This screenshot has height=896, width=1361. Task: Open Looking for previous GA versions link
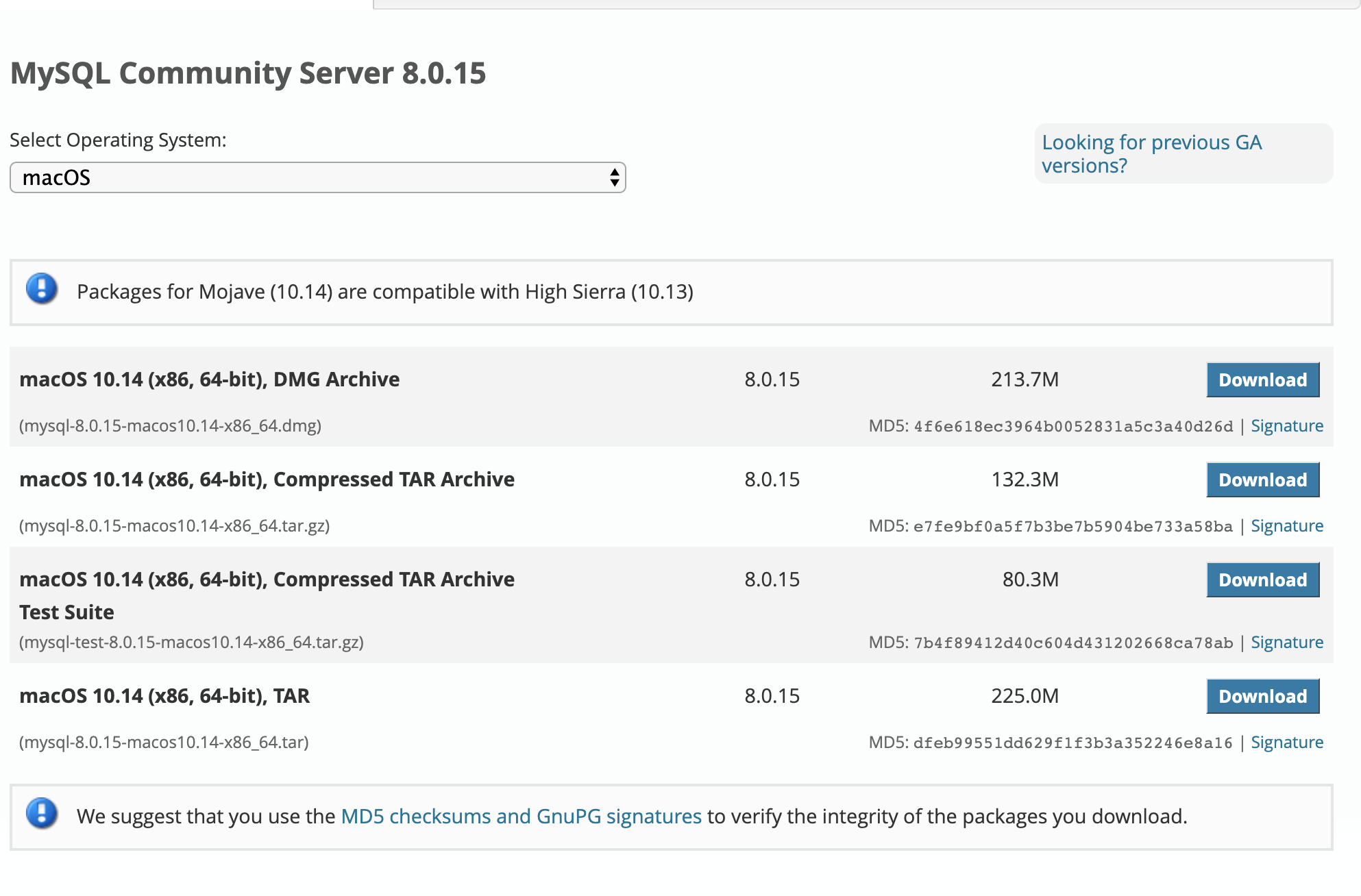coord(1151,154)
